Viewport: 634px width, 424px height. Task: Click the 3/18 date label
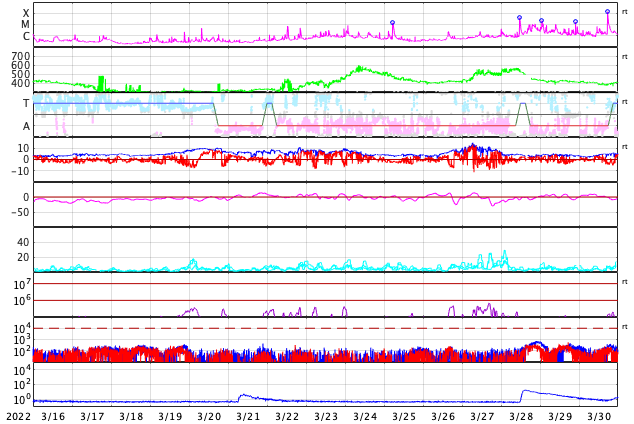click(131, 417)
